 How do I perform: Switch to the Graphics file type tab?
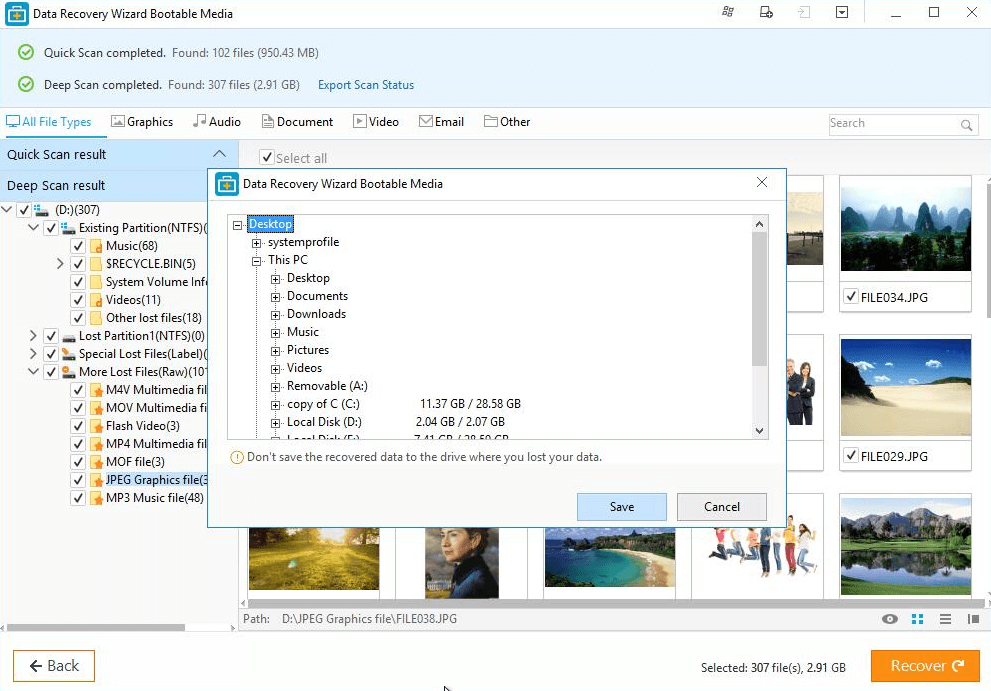click(x=142, y=122)
